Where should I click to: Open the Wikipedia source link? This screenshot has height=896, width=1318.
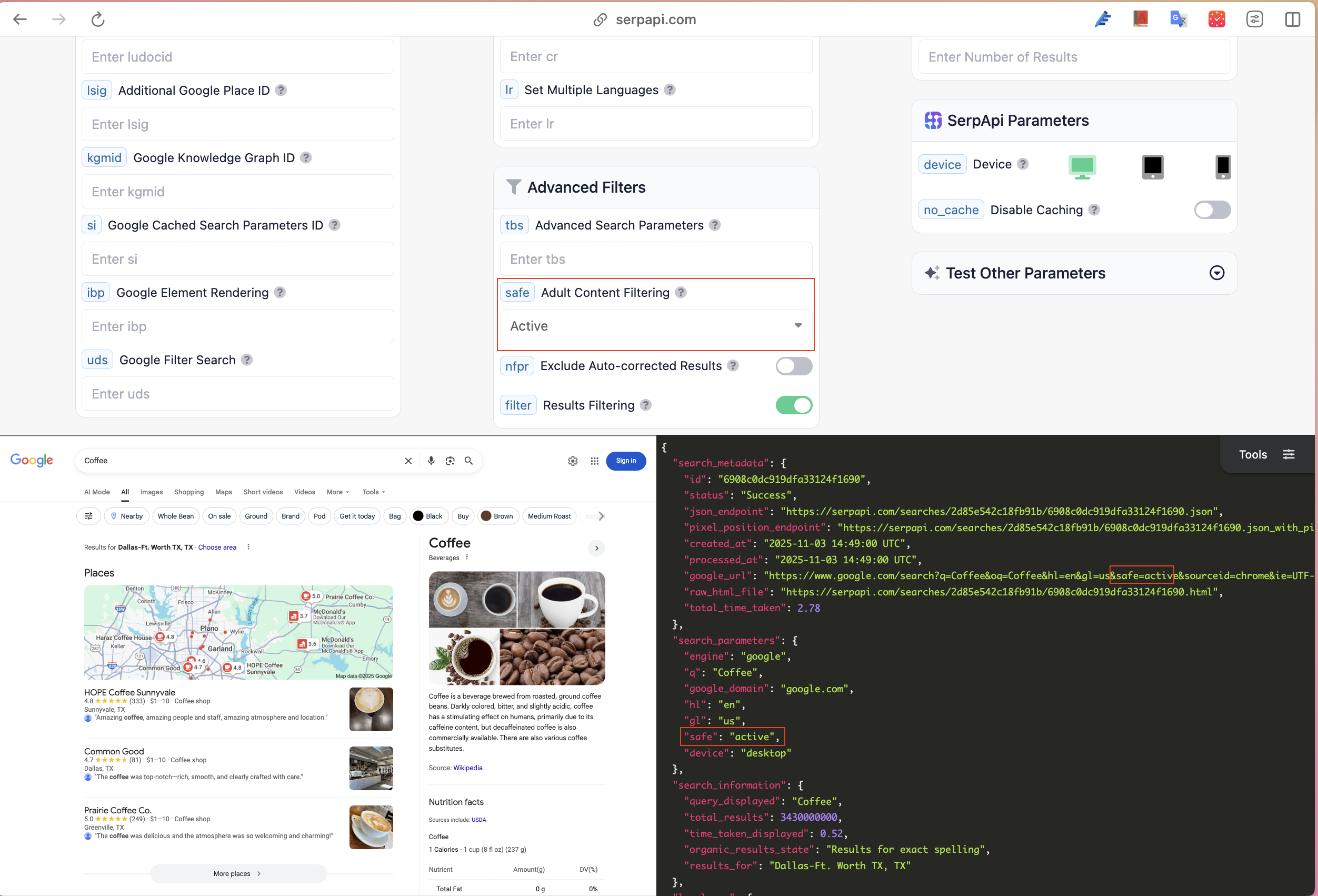467,769
